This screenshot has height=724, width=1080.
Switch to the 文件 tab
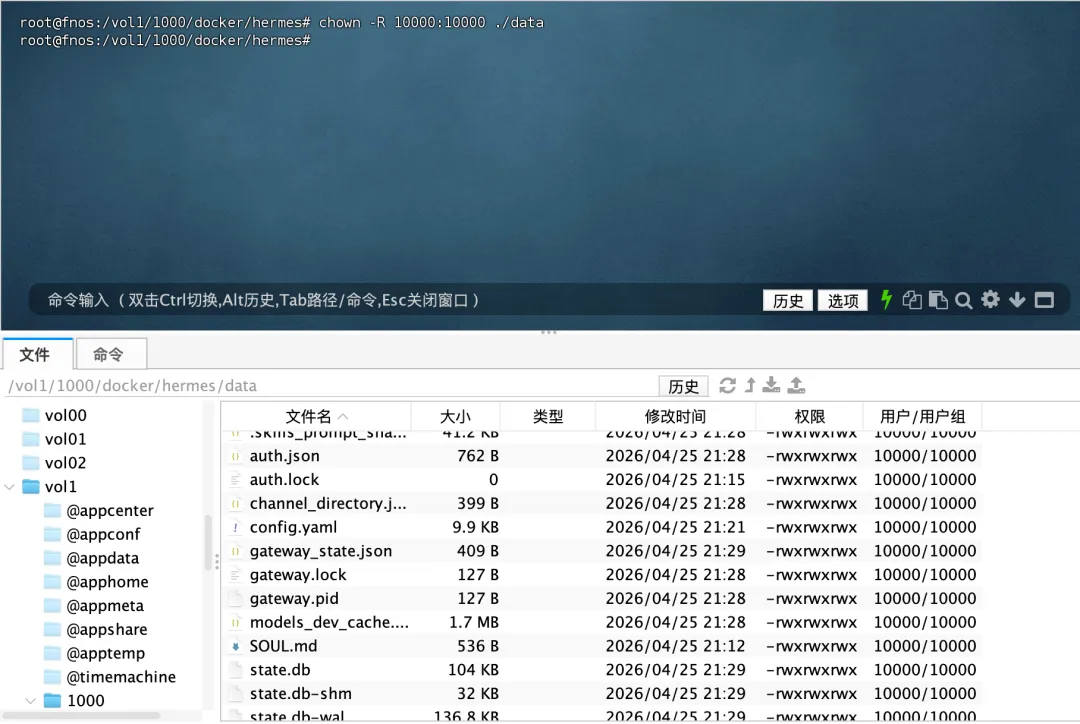(x=37, y=354)
